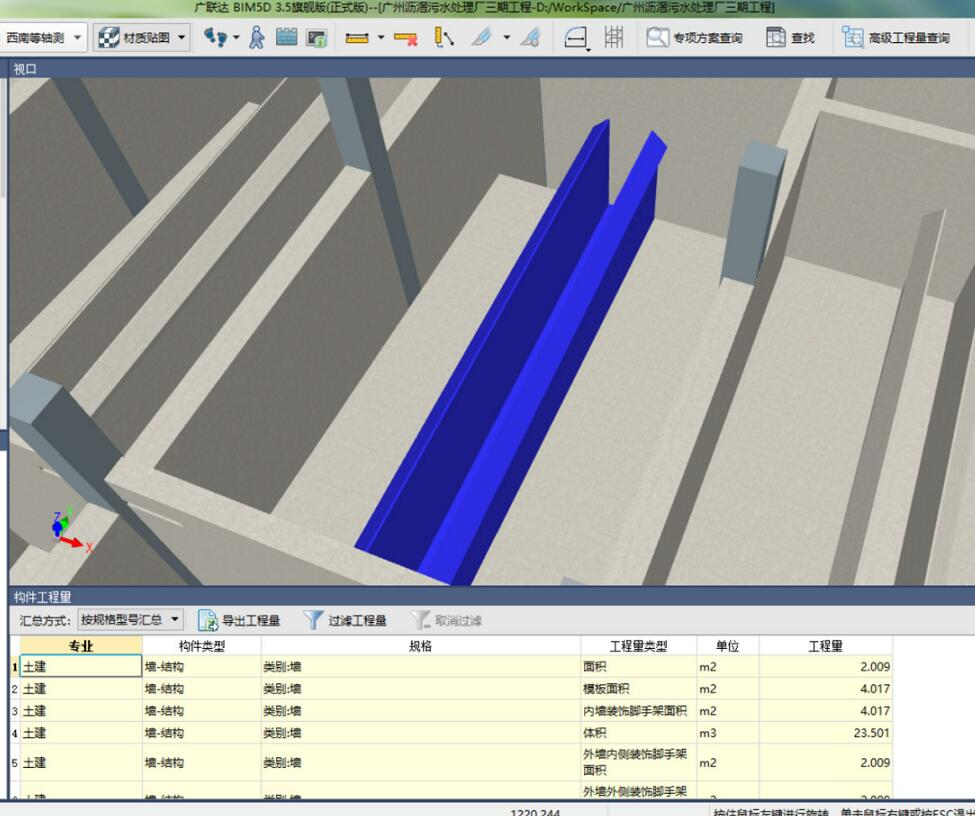The height and width of the screenshot is (816, 975).
Task: Select the section plane cut tool
Action: coord(482,38)
